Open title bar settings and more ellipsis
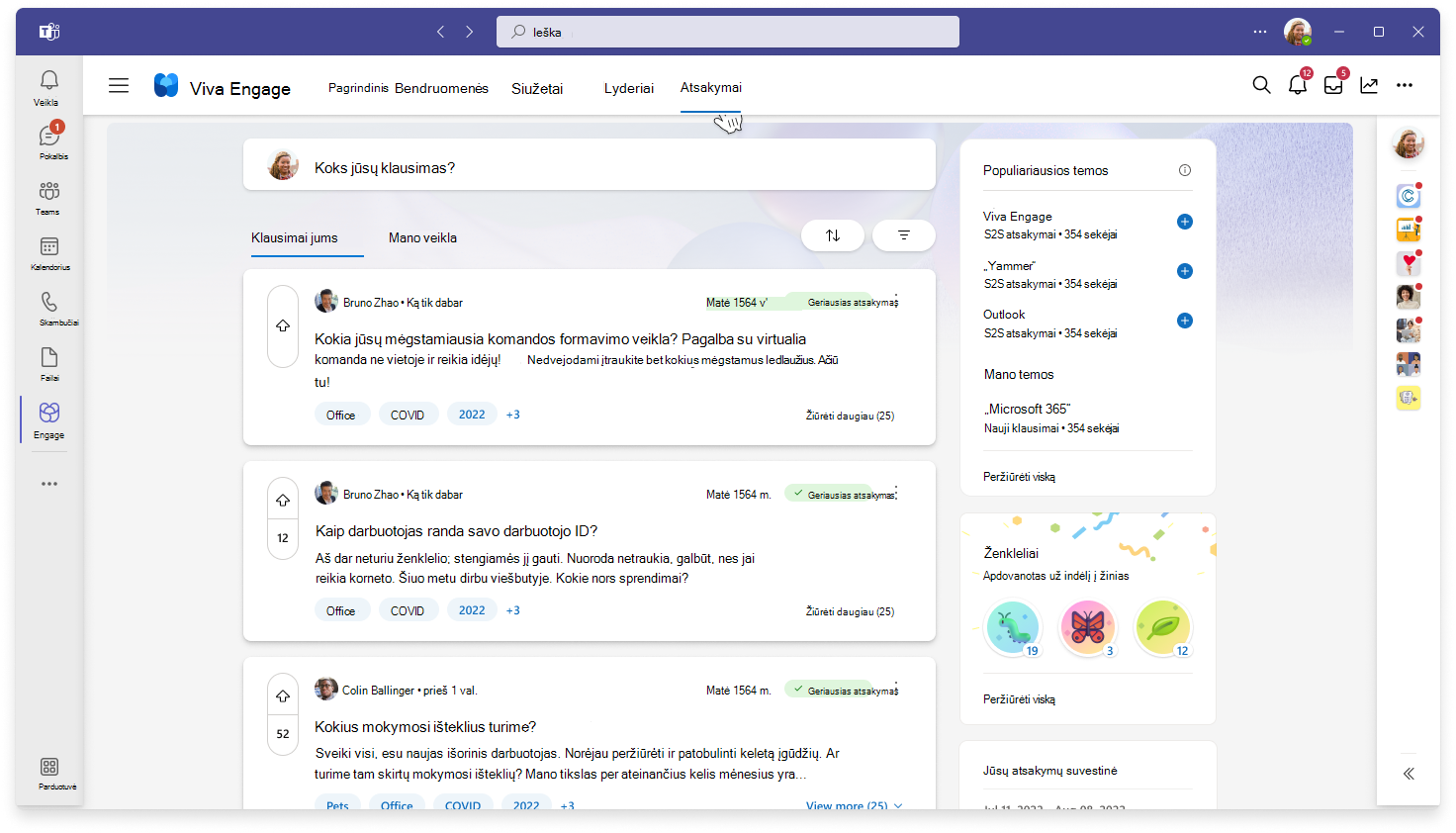The width and height of the screenshot is (1456, 833). click(x=1259, y=32)
